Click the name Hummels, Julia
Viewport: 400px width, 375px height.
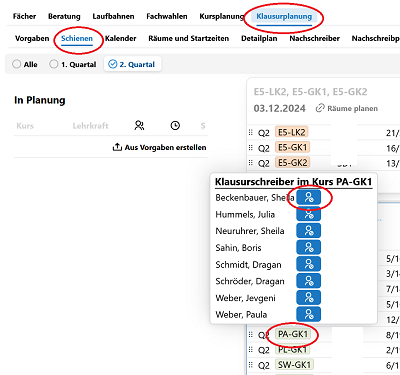coord(245,214)
